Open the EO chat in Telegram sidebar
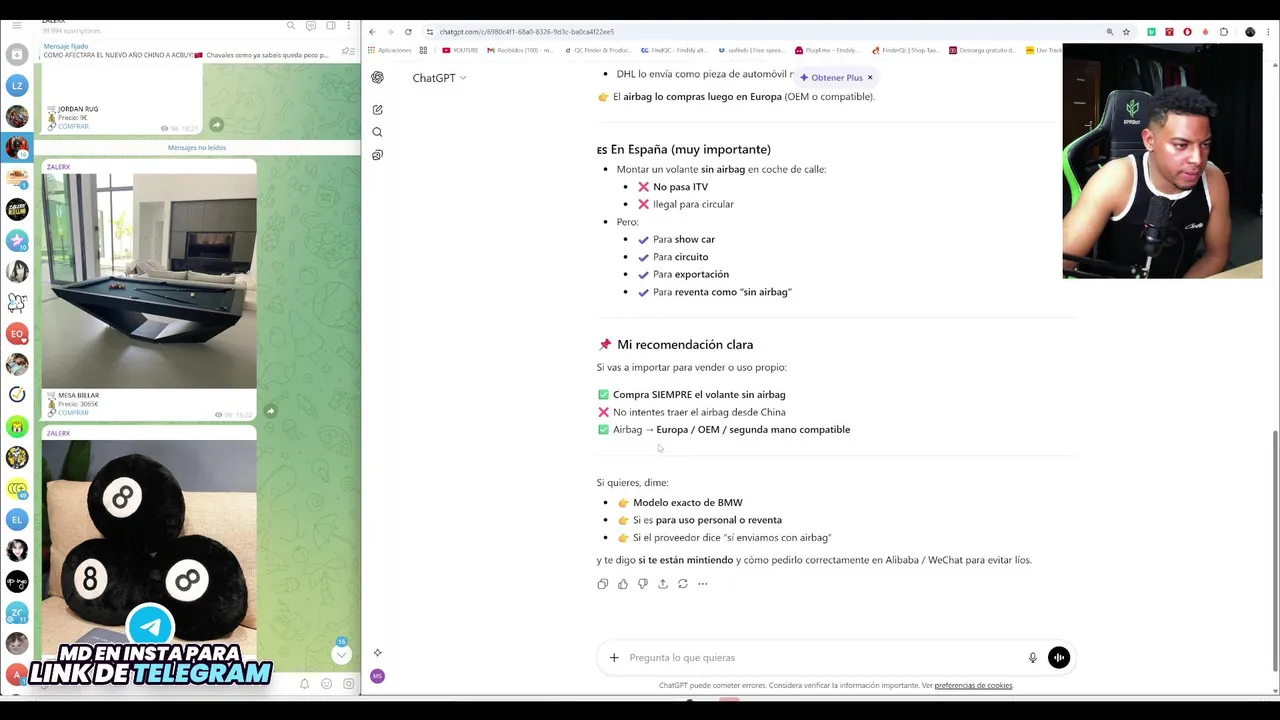 pos(16,333)
